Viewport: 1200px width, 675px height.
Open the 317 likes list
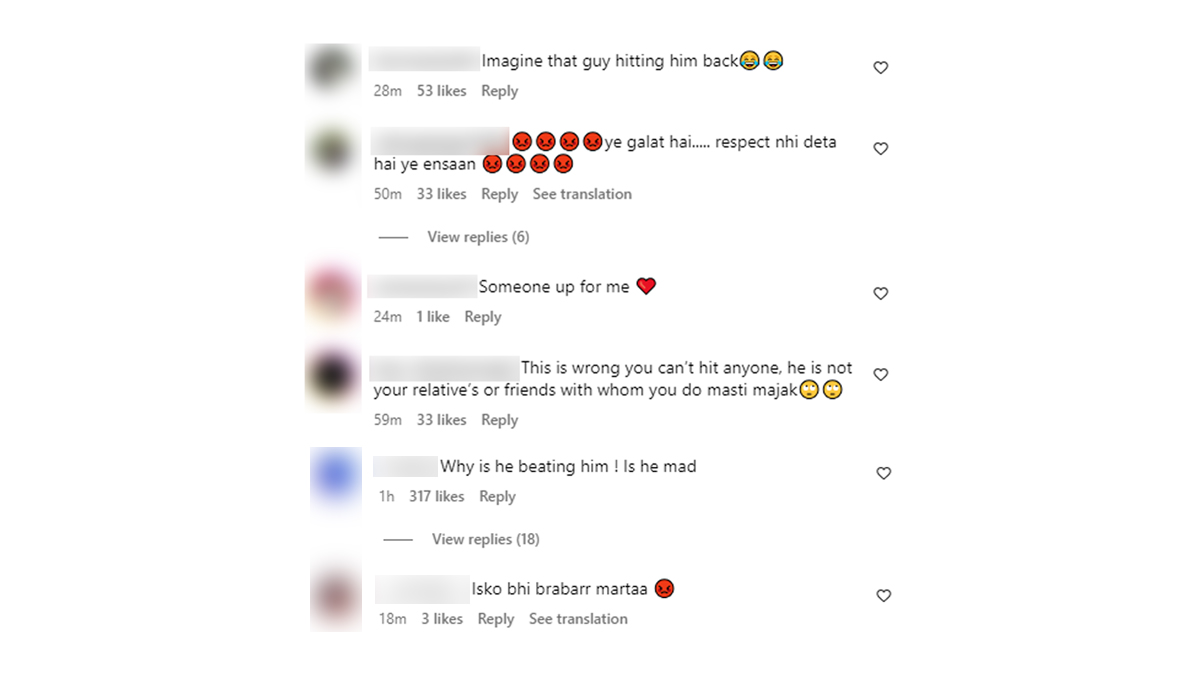pos(437,496)
